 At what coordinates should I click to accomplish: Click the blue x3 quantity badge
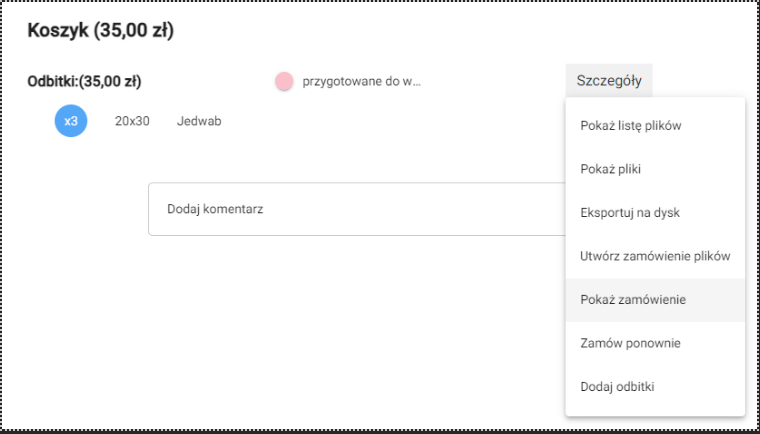tap(71, 121)
